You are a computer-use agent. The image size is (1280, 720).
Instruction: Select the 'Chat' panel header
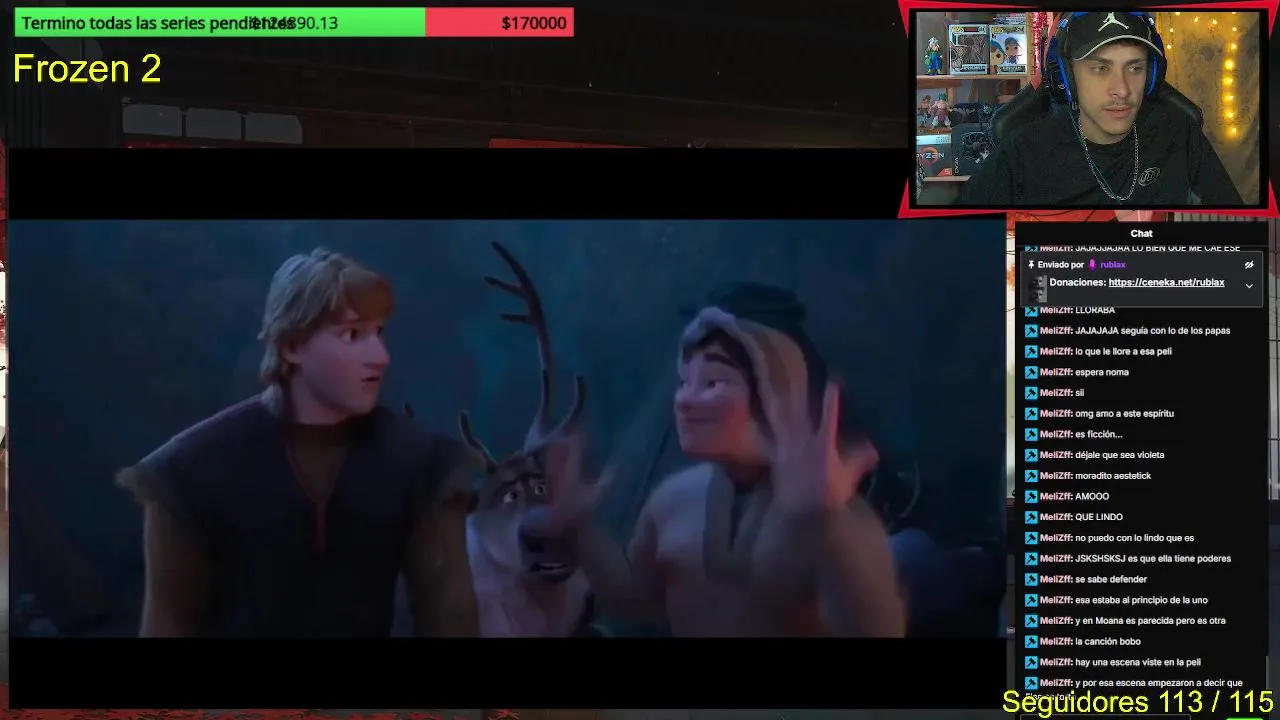(1141, 234)
